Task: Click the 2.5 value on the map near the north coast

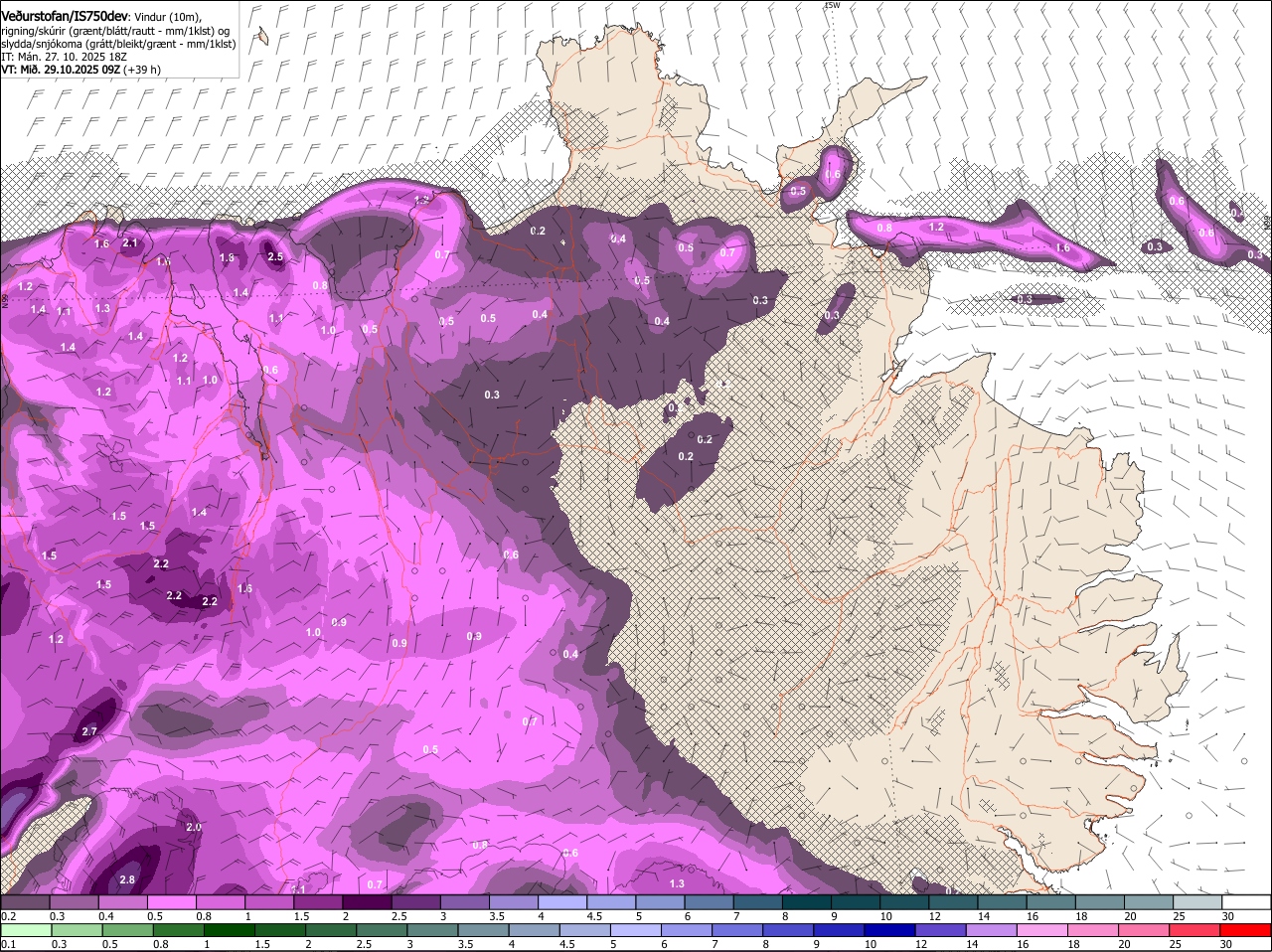Action: pyautogui.click(x=276, y=257)
